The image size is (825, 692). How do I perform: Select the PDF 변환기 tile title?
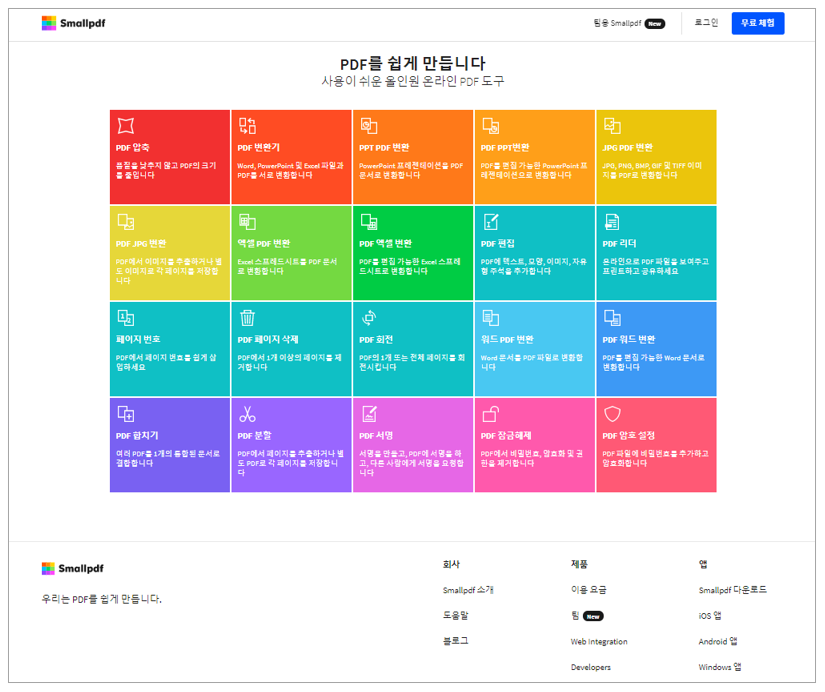pyautogui.click(x=258, y=148)
